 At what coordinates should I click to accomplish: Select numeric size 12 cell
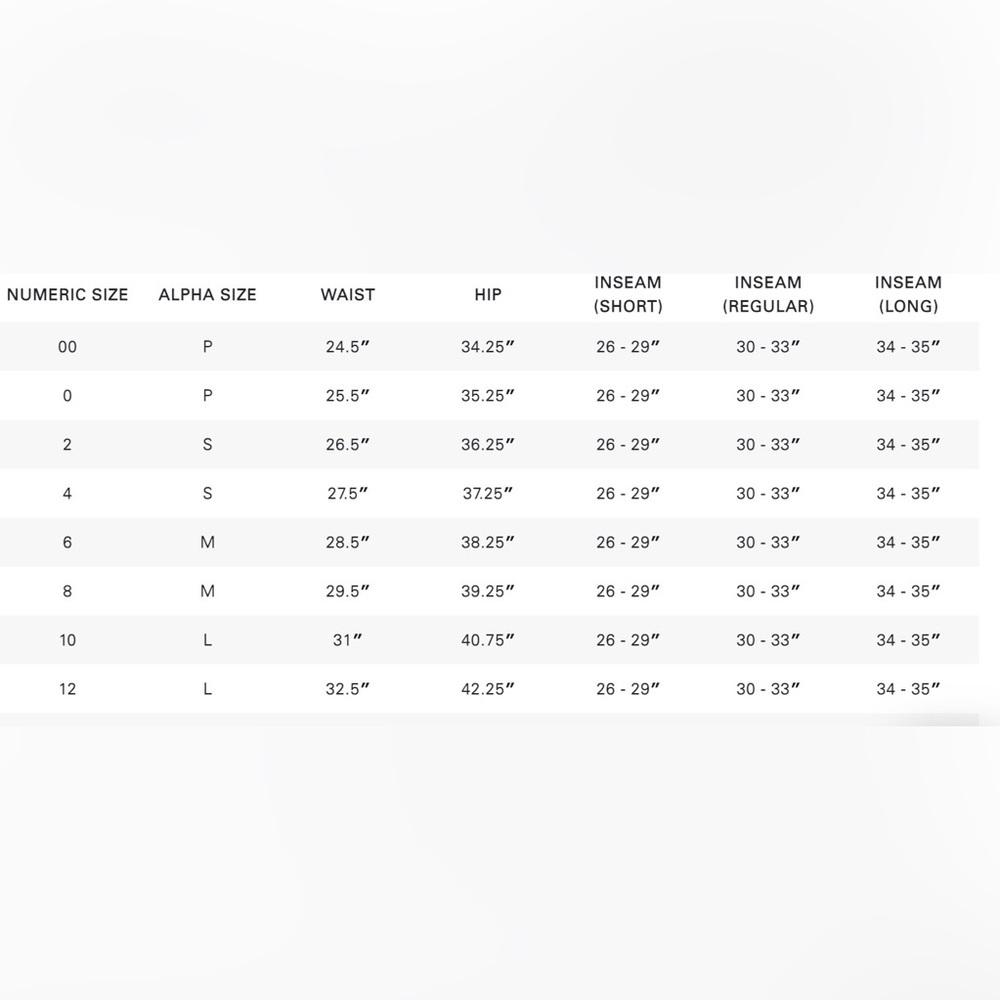pos(67,689)
